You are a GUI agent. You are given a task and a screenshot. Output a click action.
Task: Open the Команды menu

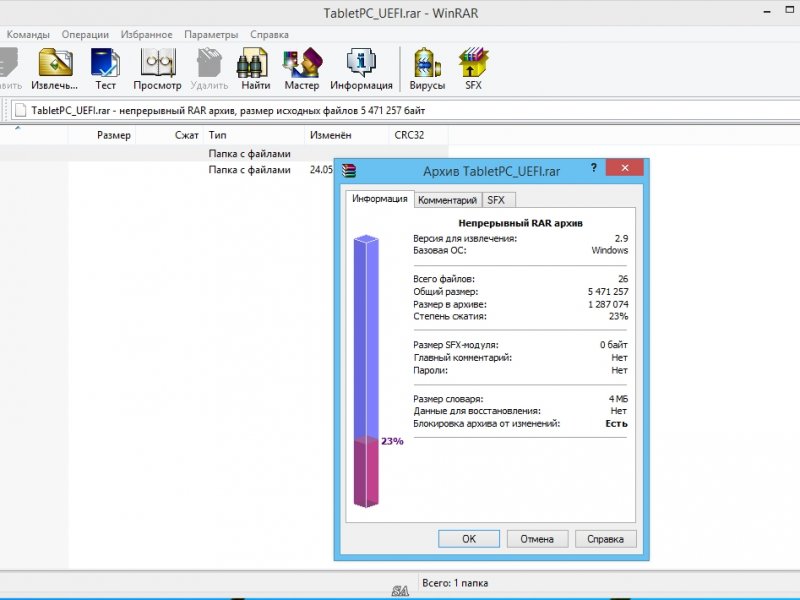(x=28, y=35)
